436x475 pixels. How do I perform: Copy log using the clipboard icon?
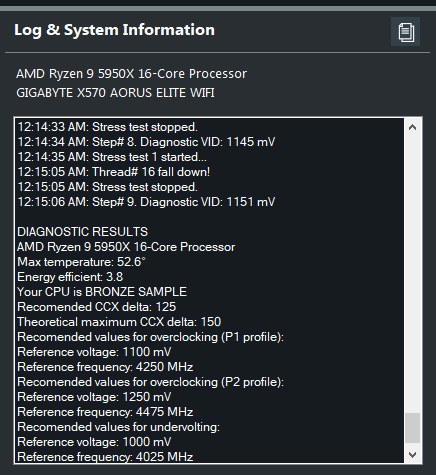click(x=405, y=32)
